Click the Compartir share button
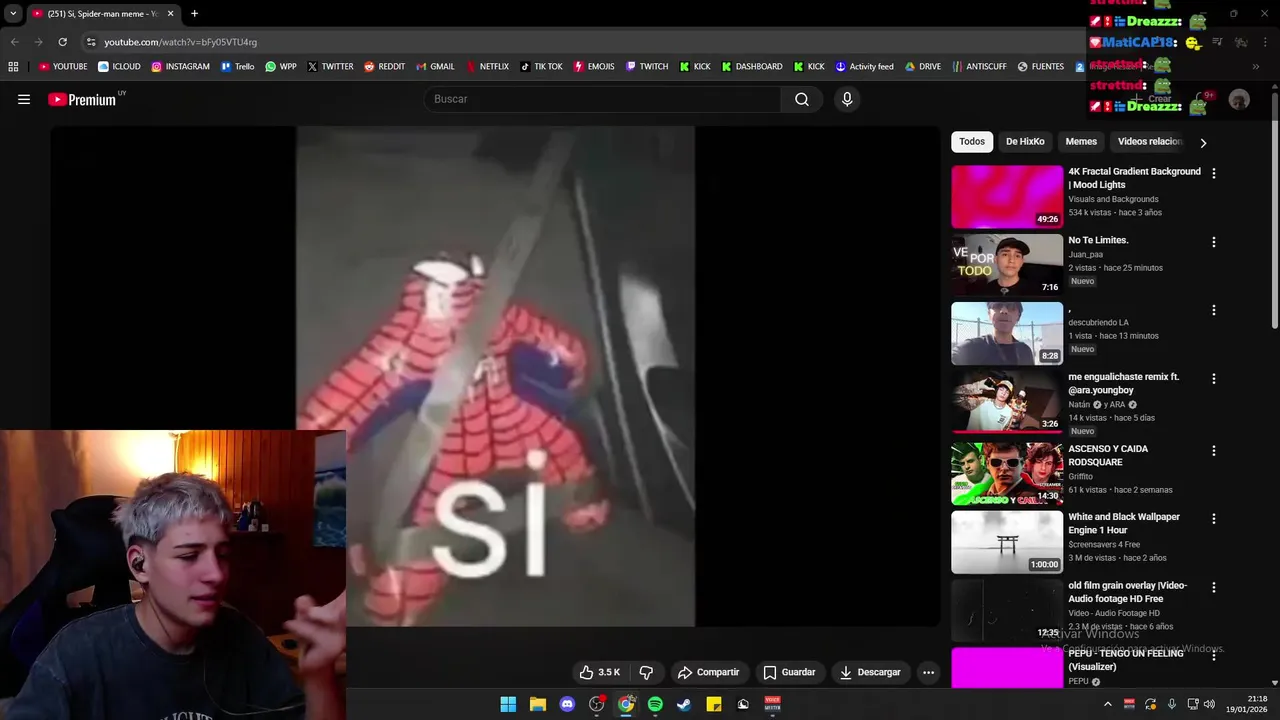1280x720 pixels. (709, 672)
